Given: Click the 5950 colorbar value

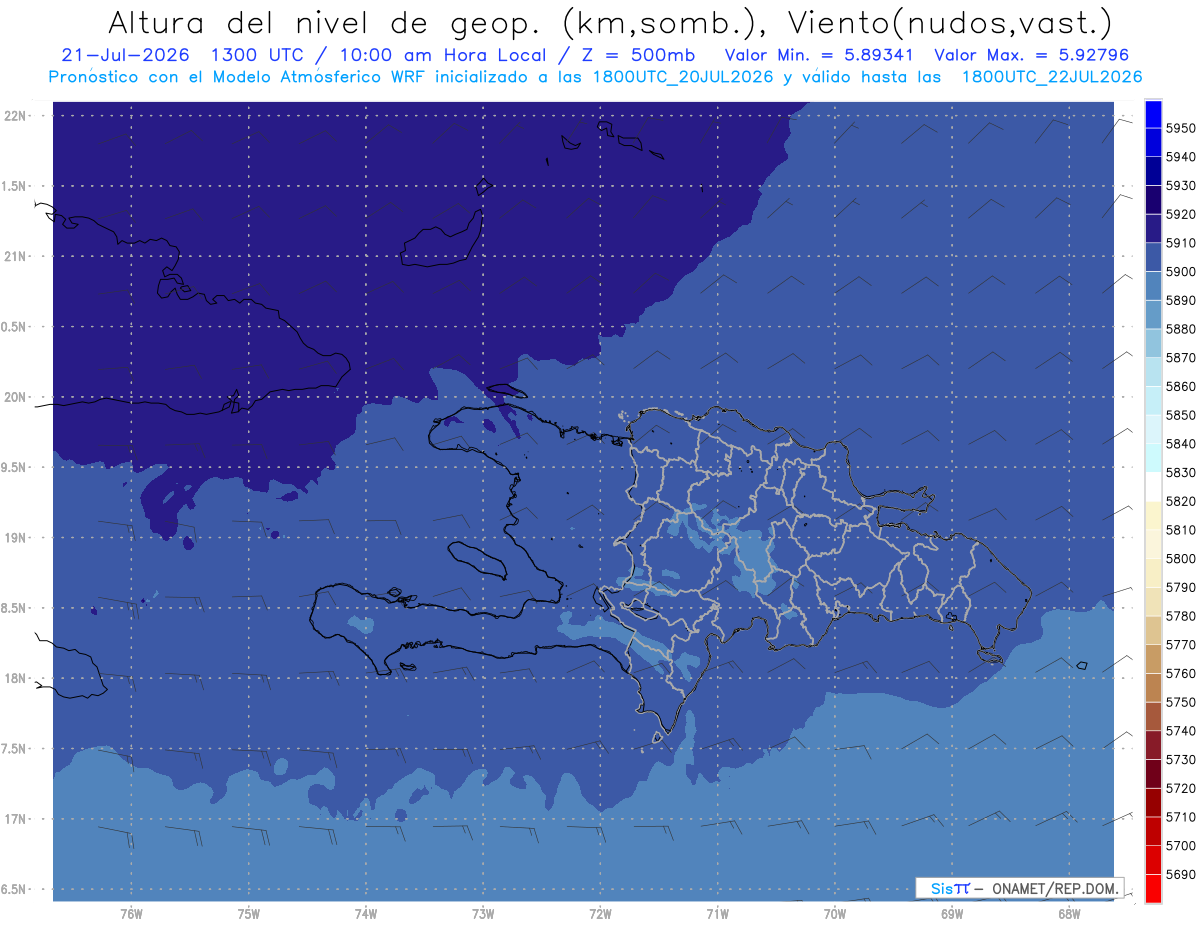Looking at the screenshot, I should [x=1180, y=128].
